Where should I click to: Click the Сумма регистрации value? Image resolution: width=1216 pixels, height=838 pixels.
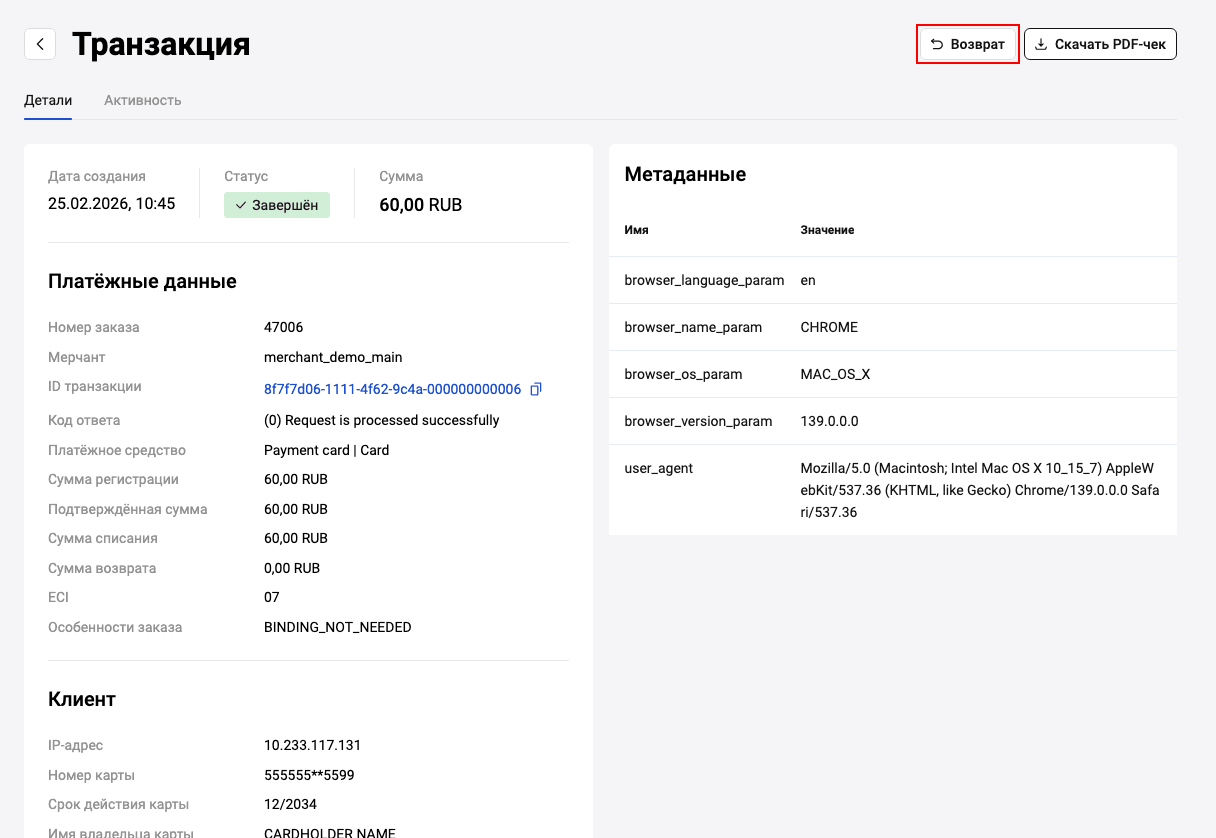[x=296, y=479]
